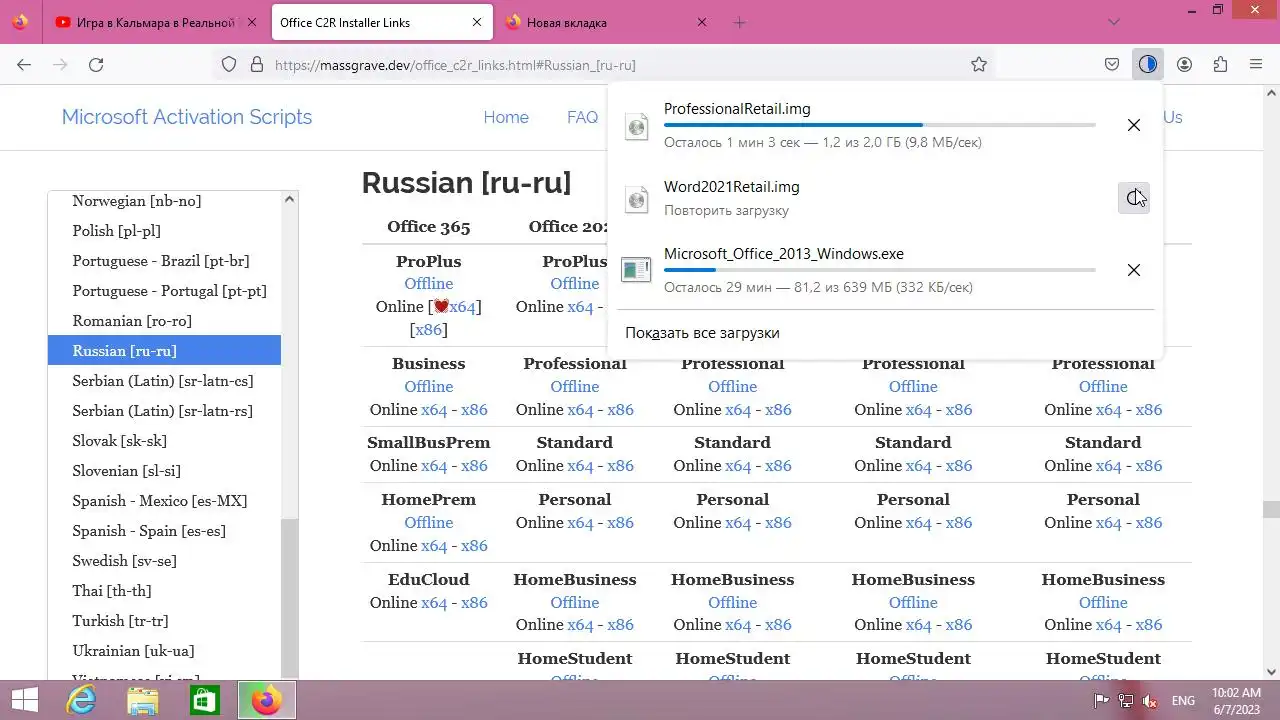Open the Firefox hamburger menu
This screenshot has height=720, width=1280.
point(1256,64)
